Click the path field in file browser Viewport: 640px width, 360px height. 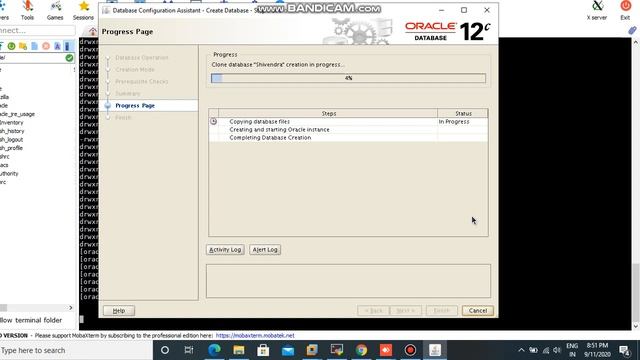tap(32, 58)
